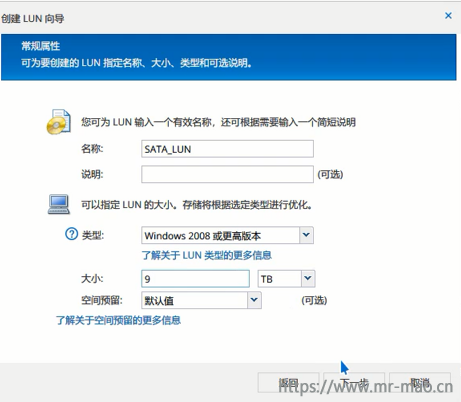Click the 创建 LUN 向导 title bar text

[32, 19]
